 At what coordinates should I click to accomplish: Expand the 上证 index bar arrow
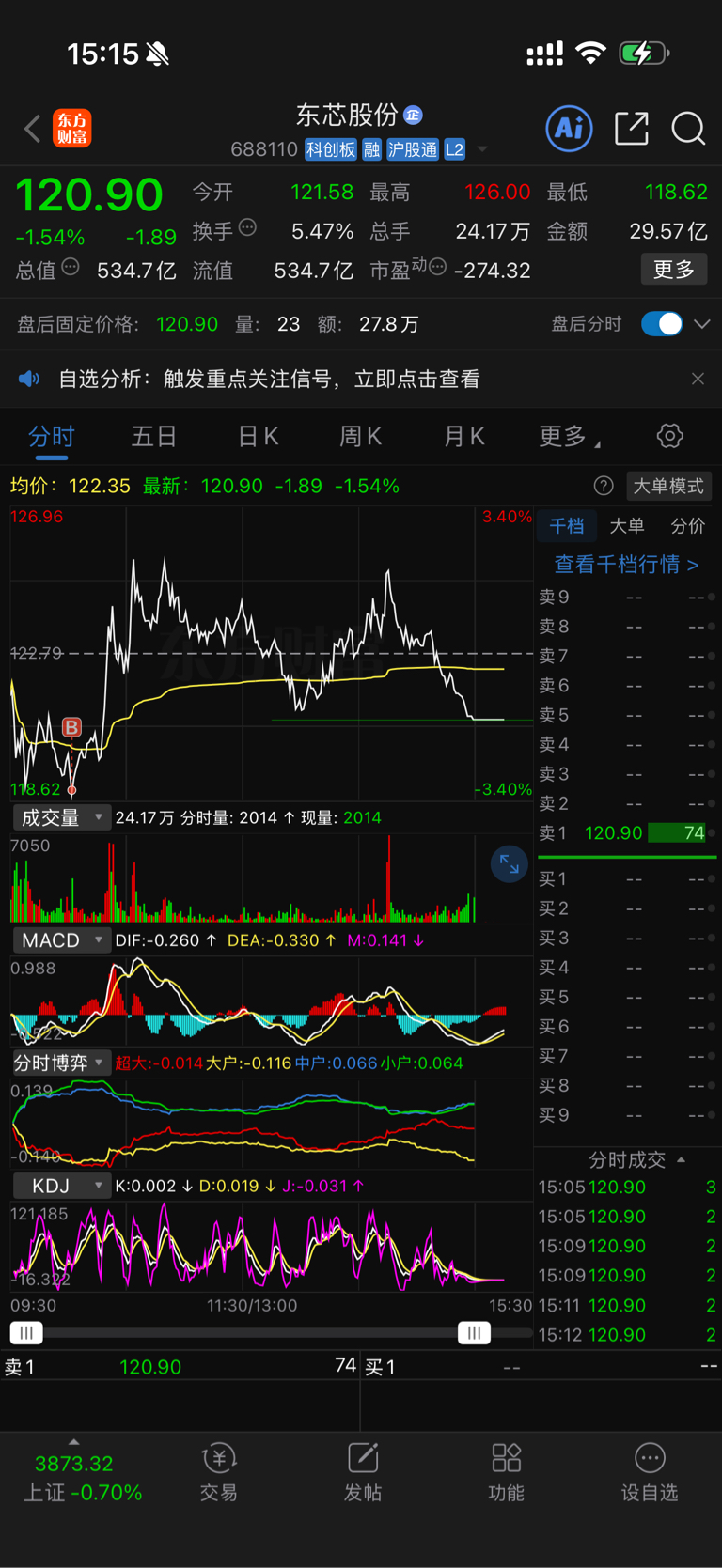click(74, 1442)
